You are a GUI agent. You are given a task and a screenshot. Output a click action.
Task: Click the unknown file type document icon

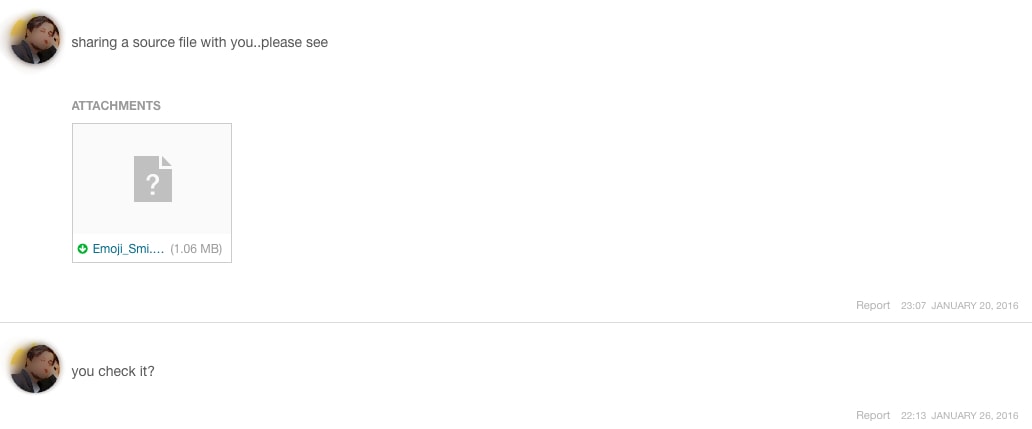(153, 179)
